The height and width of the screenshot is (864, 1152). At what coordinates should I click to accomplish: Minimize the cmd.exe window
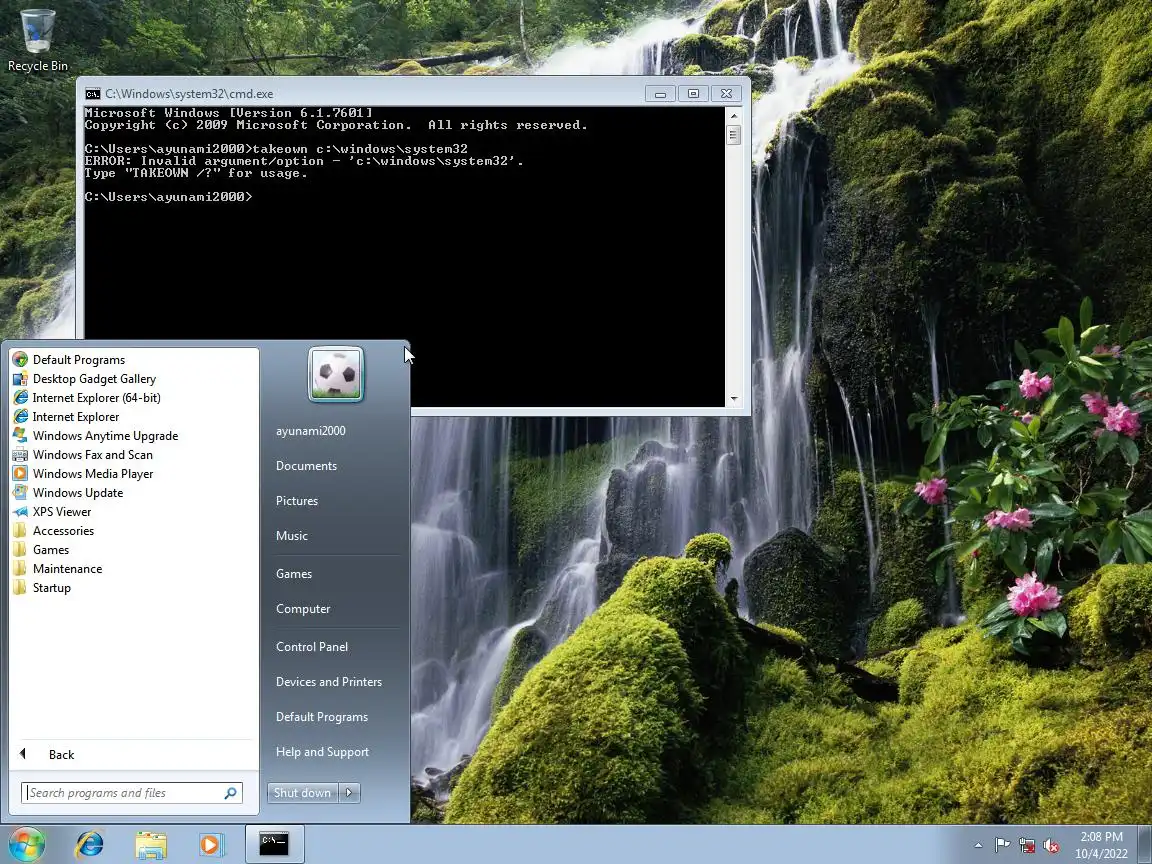pyautogui.click(x=660, y=94)
